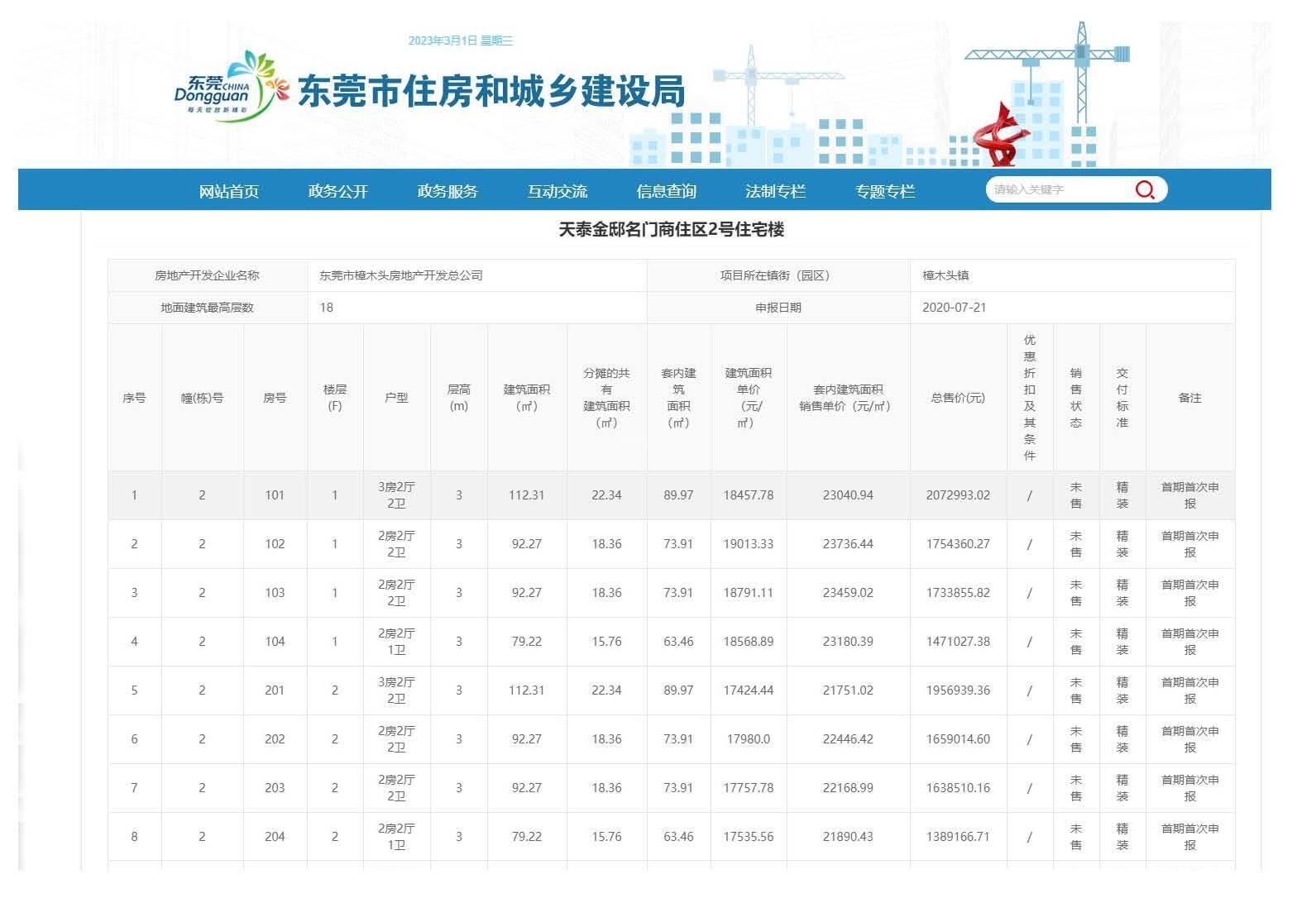Select the row for room 101
The width and height of the screenshot is (1316, 903).
coord(275,495)
